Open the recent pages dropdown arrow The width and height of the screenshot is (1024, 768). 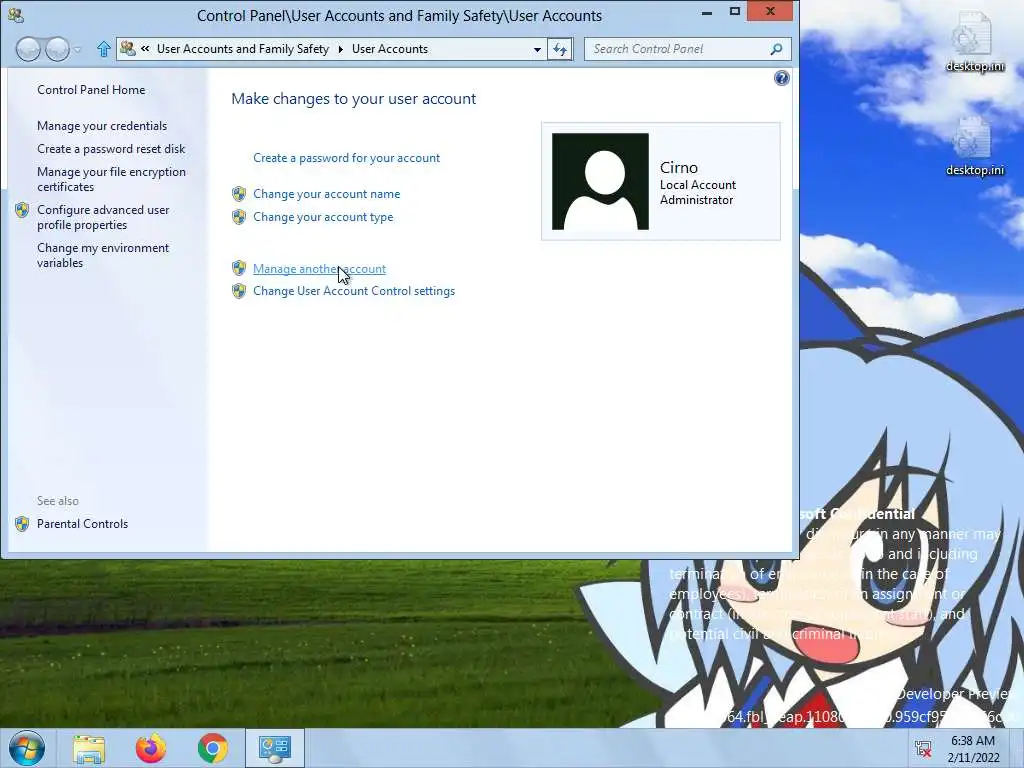pos(78,50)
